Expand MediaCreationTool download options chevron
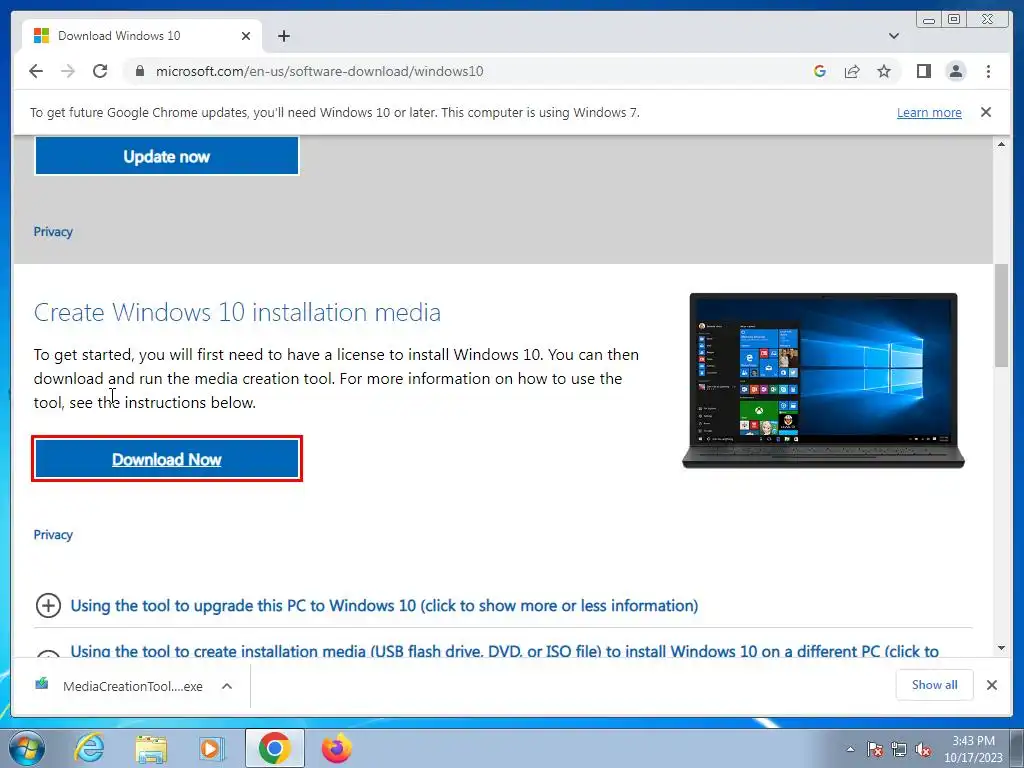 [227, 686]
